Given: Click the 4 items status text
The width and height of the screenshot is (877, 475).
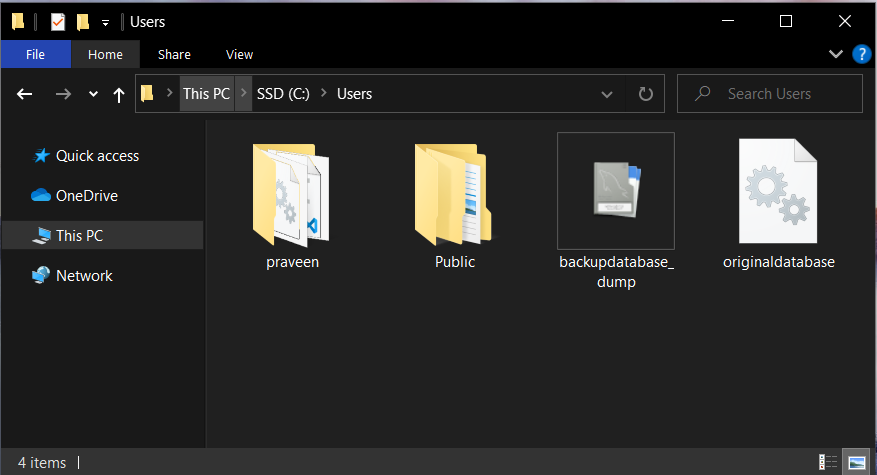Looking at the screenshot, I should coord(42,463).
